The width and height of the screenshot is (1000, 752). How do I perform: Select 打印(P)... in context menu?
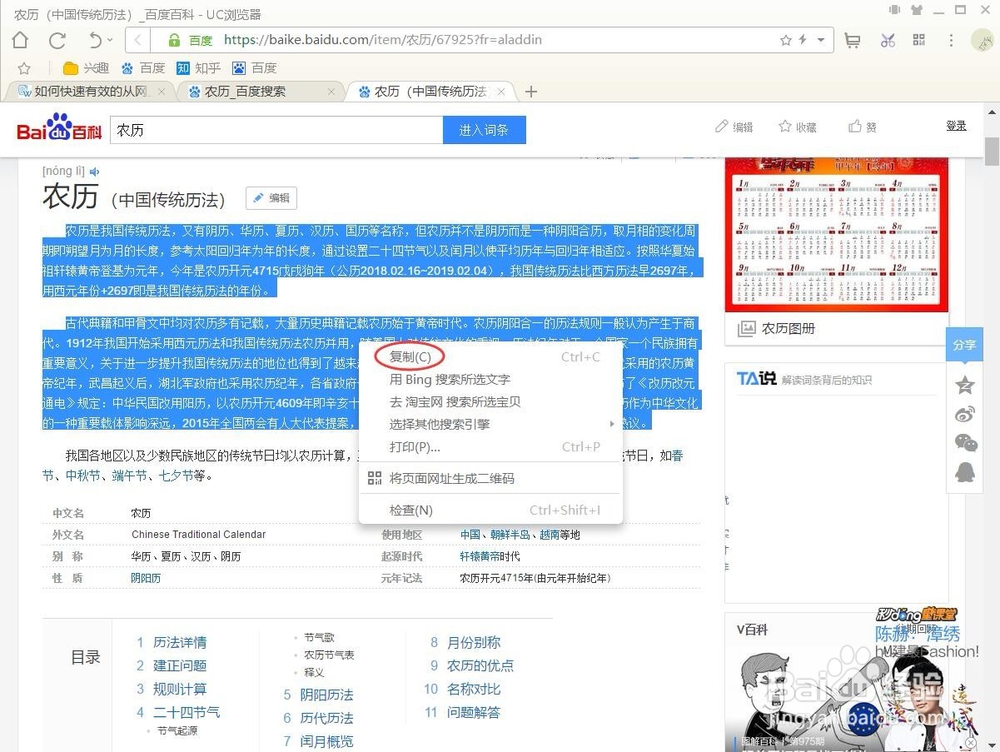click(490, 447)
